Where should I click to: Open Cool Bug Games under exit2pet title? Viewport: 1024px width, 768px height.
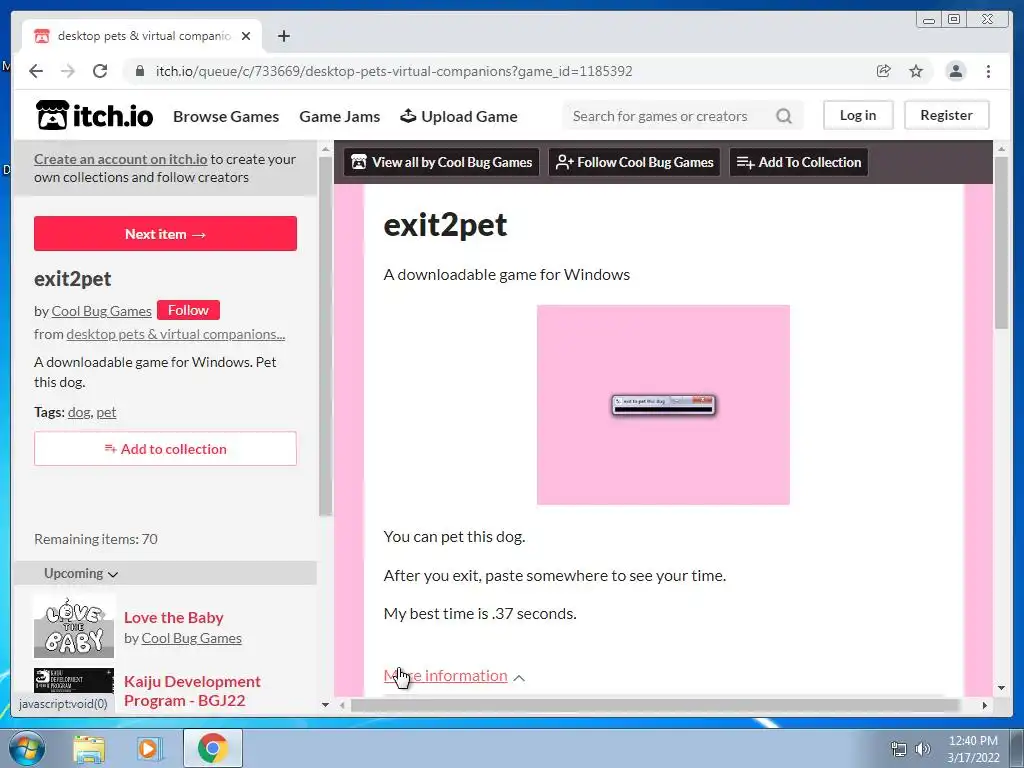click(x=101, y=312)
